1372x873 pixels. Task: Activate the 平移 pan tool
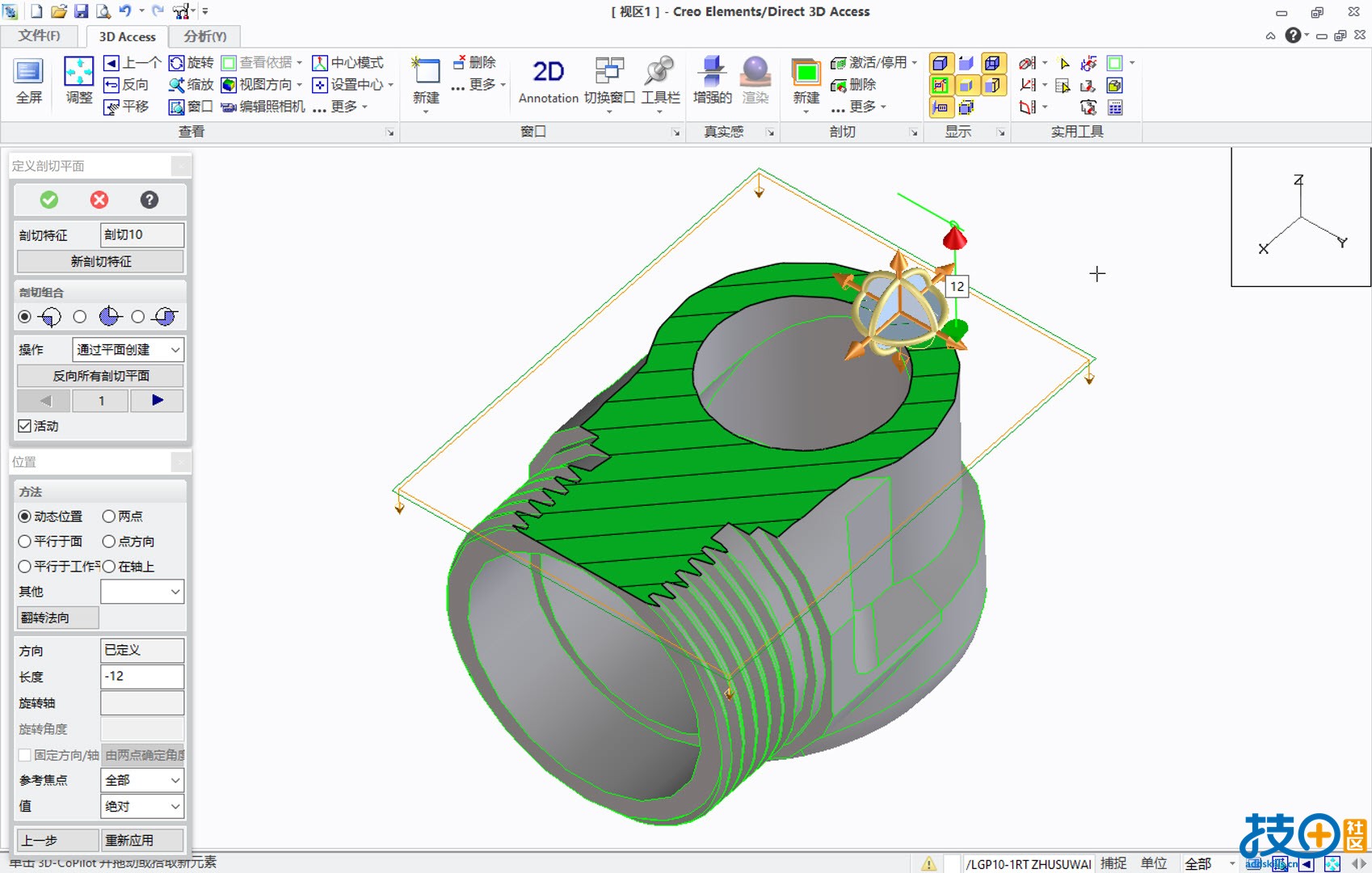click(126, 107)
